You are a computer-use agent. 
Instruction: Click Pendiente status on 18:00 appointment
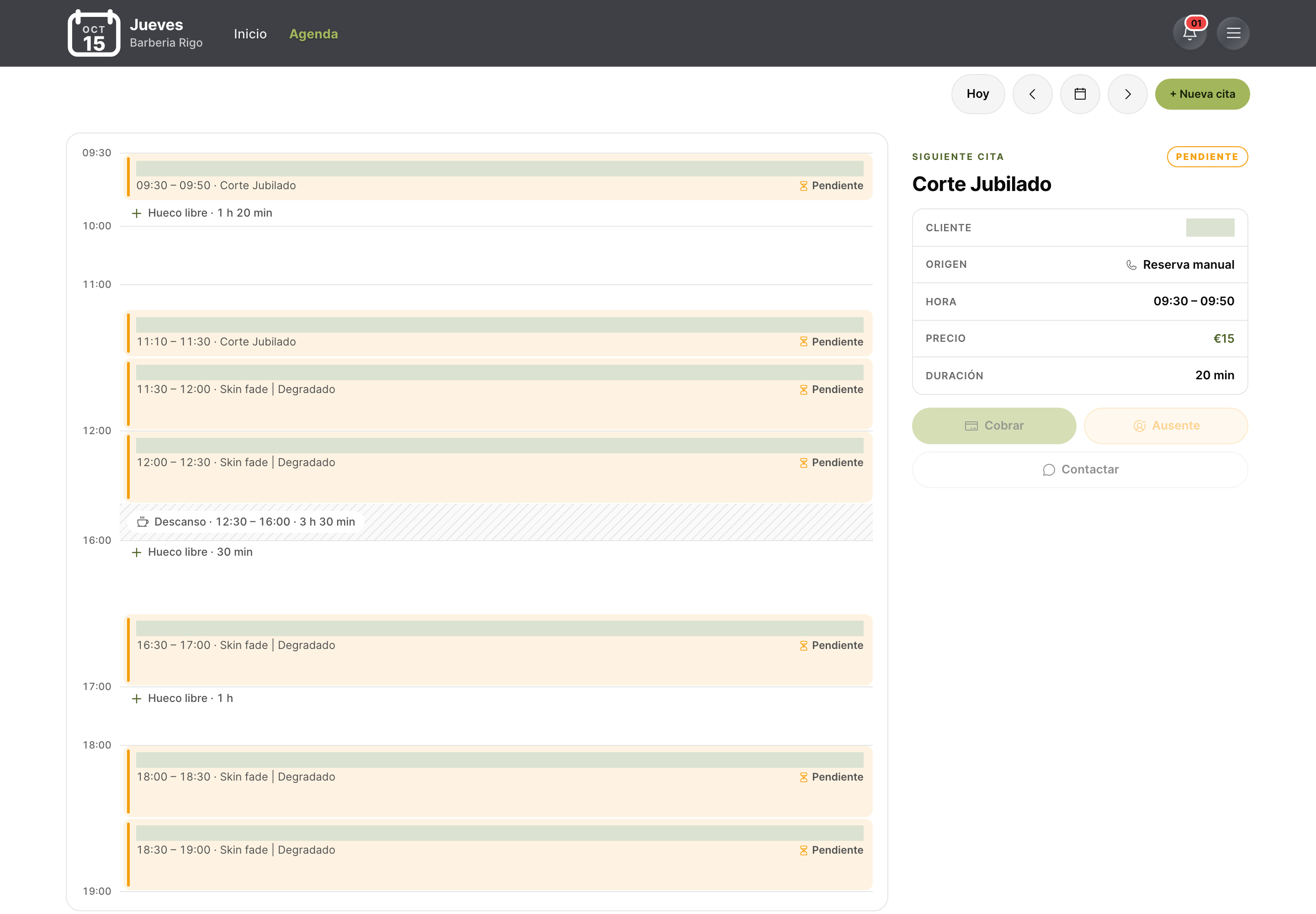pyautogui.click(x=831, y=777)
